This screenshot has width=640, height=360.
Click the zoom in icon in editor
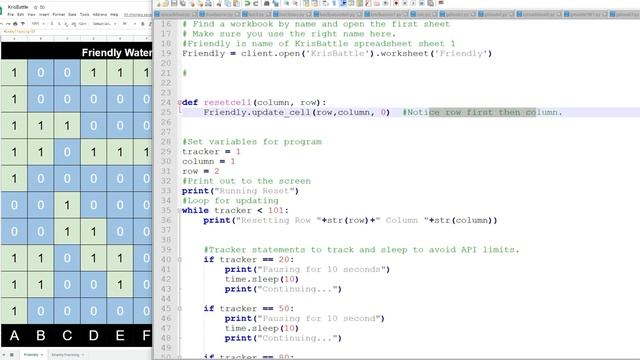pyautogui.click(x=287, y=4)
